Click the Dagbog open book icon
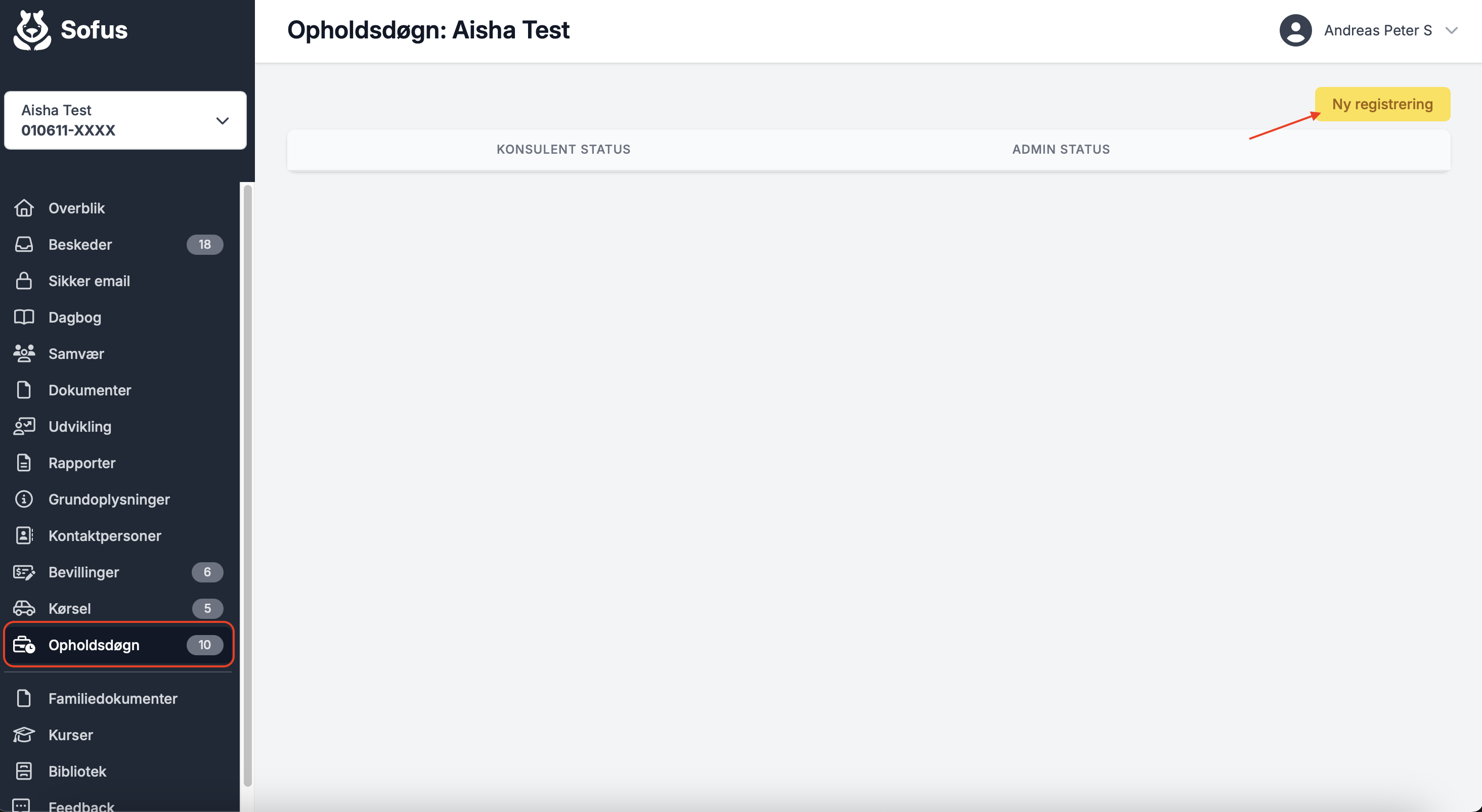The width and height of the screenshot is (1482, 812). (x=24, y=317)
